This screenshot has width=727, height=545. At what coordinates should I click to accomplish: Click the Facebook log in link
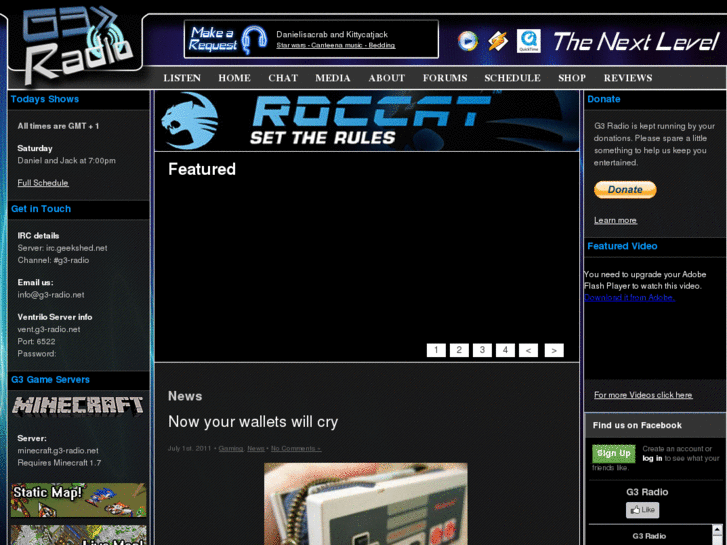pos(652,458)
